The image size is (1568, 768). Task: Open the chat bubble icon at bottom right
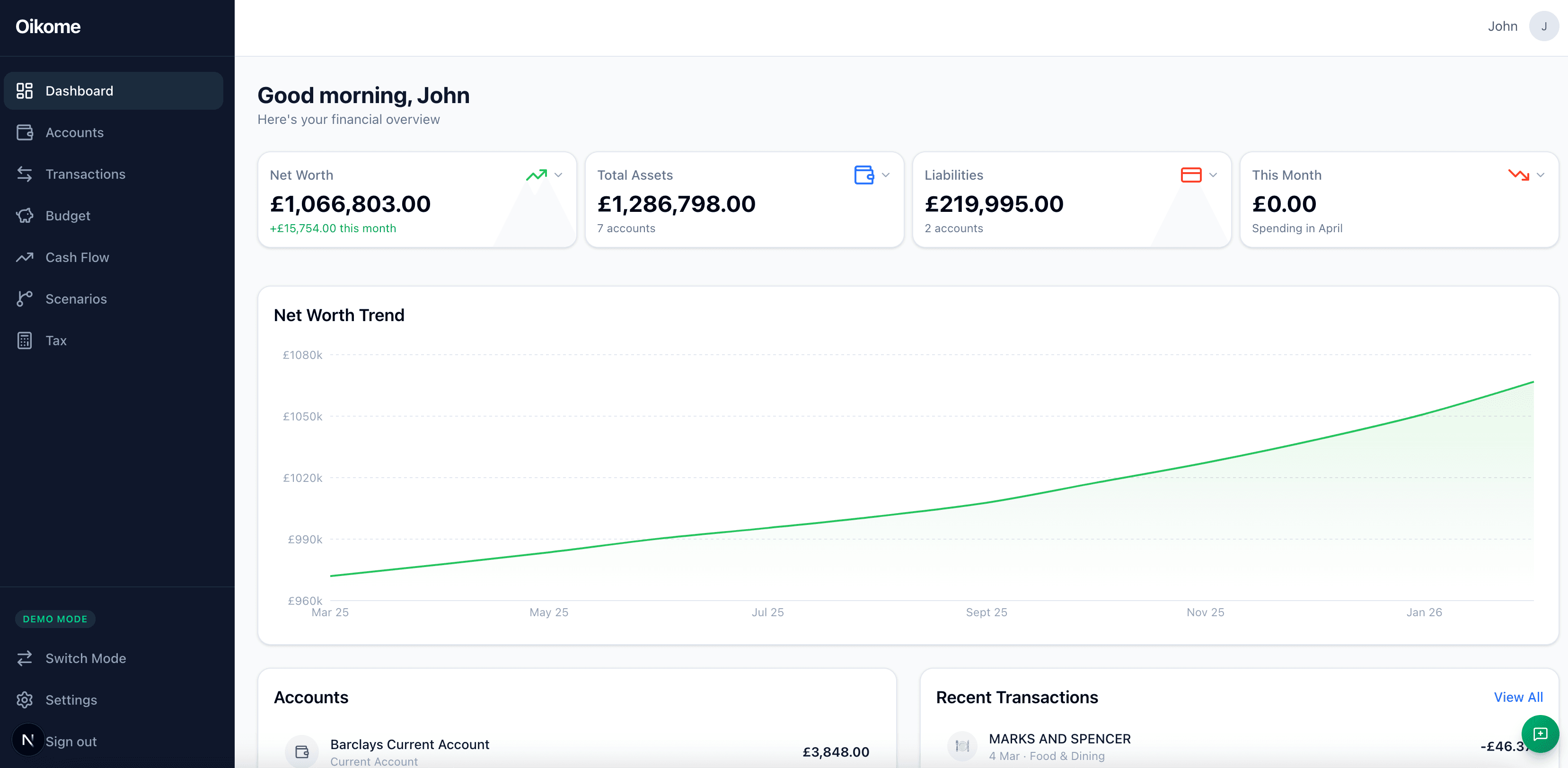coord(1541,734)
